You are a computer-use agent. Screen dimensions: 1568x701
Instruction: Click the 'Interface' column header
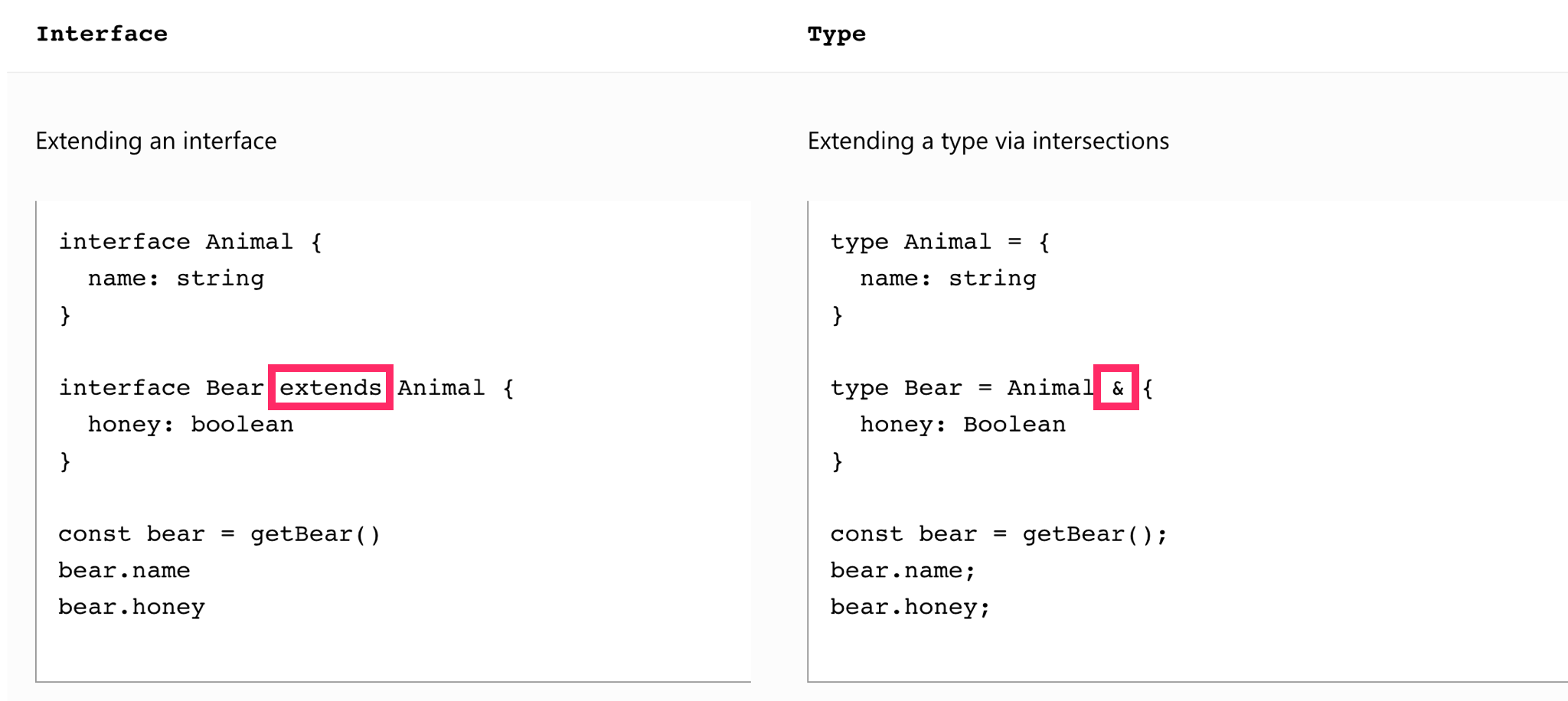[x=102, y=34]
